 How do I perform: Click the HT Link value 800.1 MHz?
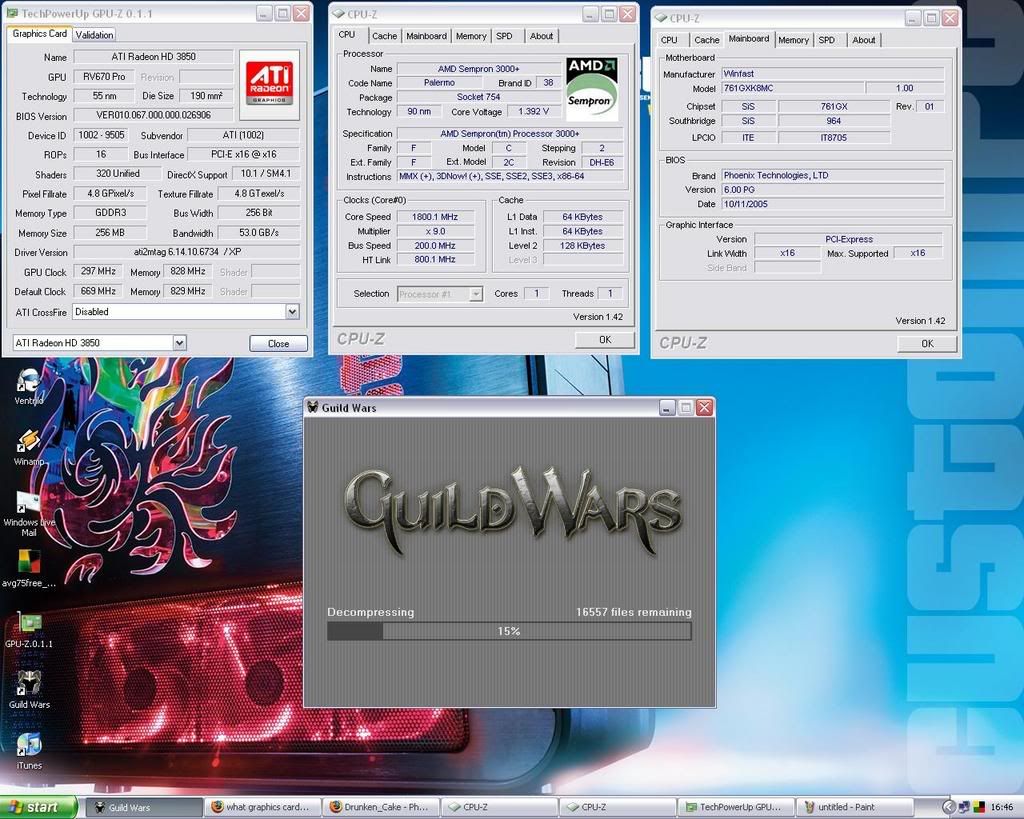coord(435,259)
